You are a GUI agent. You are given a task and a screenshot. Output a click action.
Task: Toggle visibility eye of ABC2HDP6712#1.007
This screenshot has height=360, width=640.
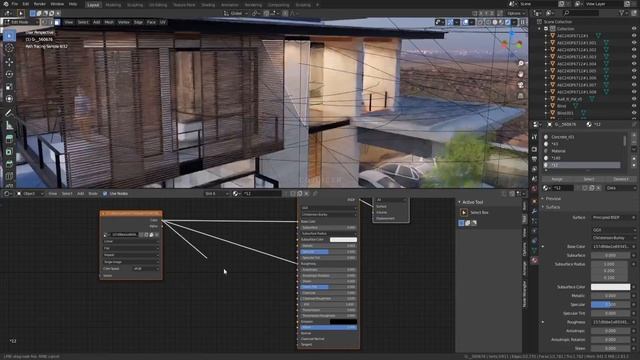[x=634, y=85]
